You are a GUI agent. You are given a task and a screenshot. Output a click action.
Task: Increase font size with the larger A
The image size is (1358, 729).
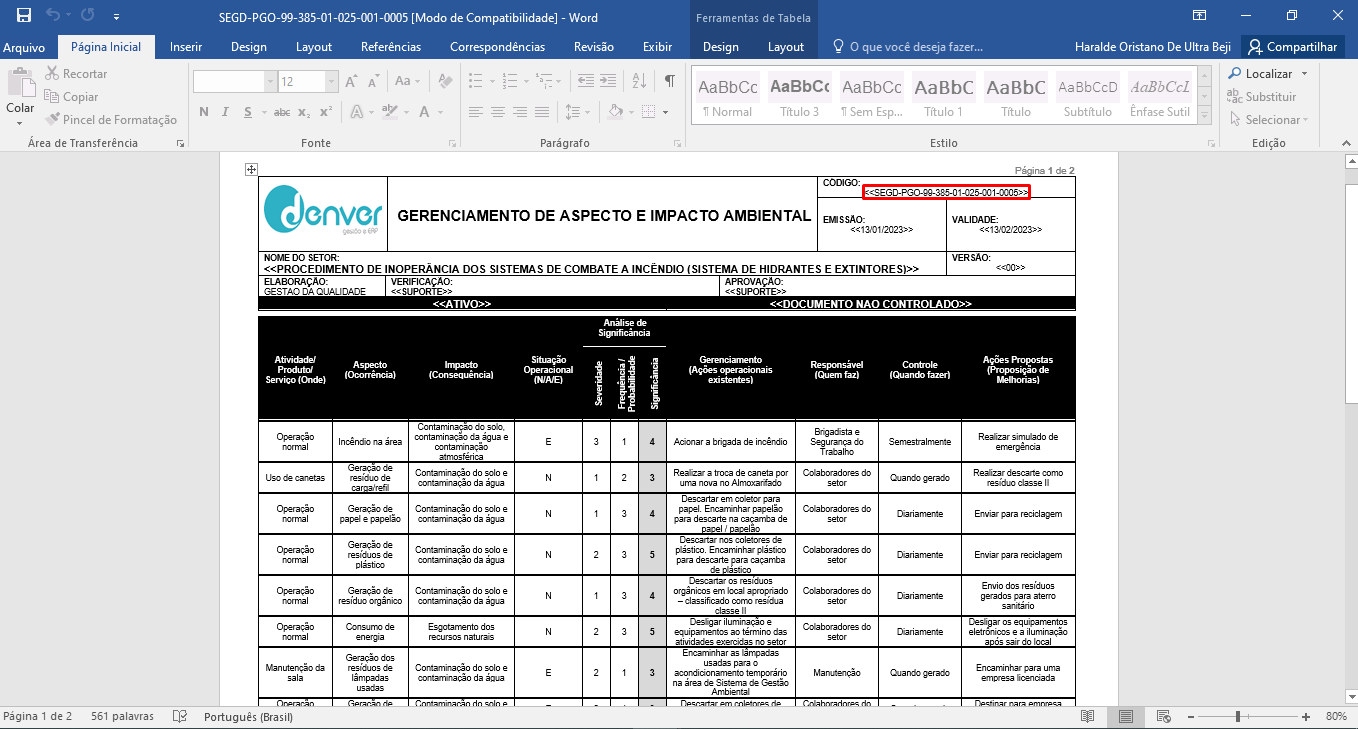(351, 81)
